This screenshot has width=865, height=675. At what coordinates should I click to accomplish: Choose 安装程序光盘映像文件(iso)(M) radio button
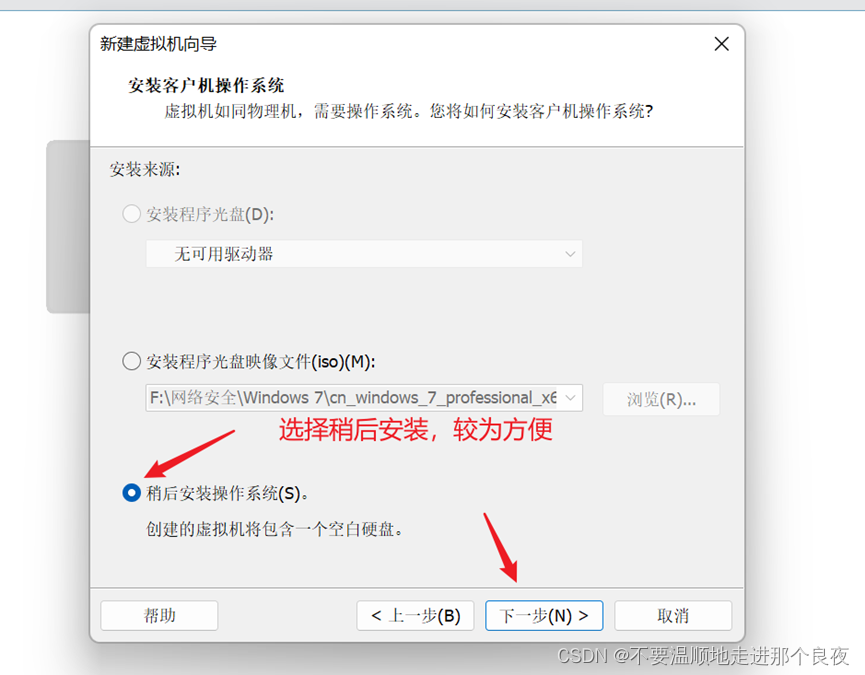[x=131, y=362]
